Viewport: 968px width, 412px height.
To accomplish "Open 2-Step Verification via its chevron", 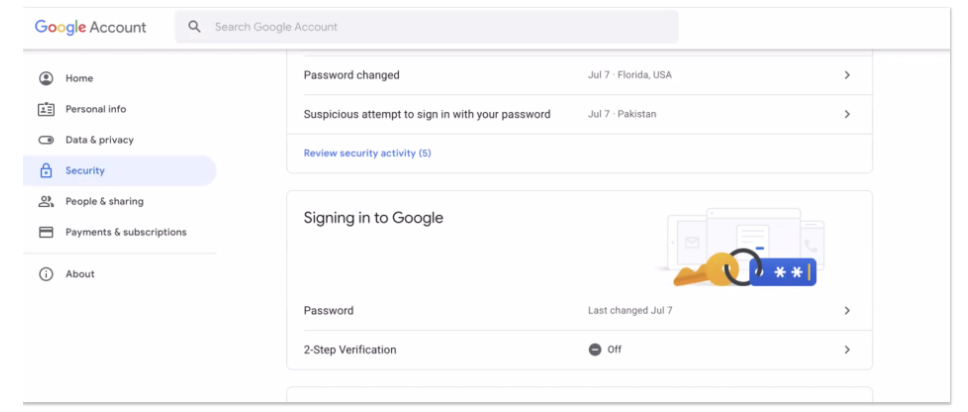I will (x=846, y=350).
